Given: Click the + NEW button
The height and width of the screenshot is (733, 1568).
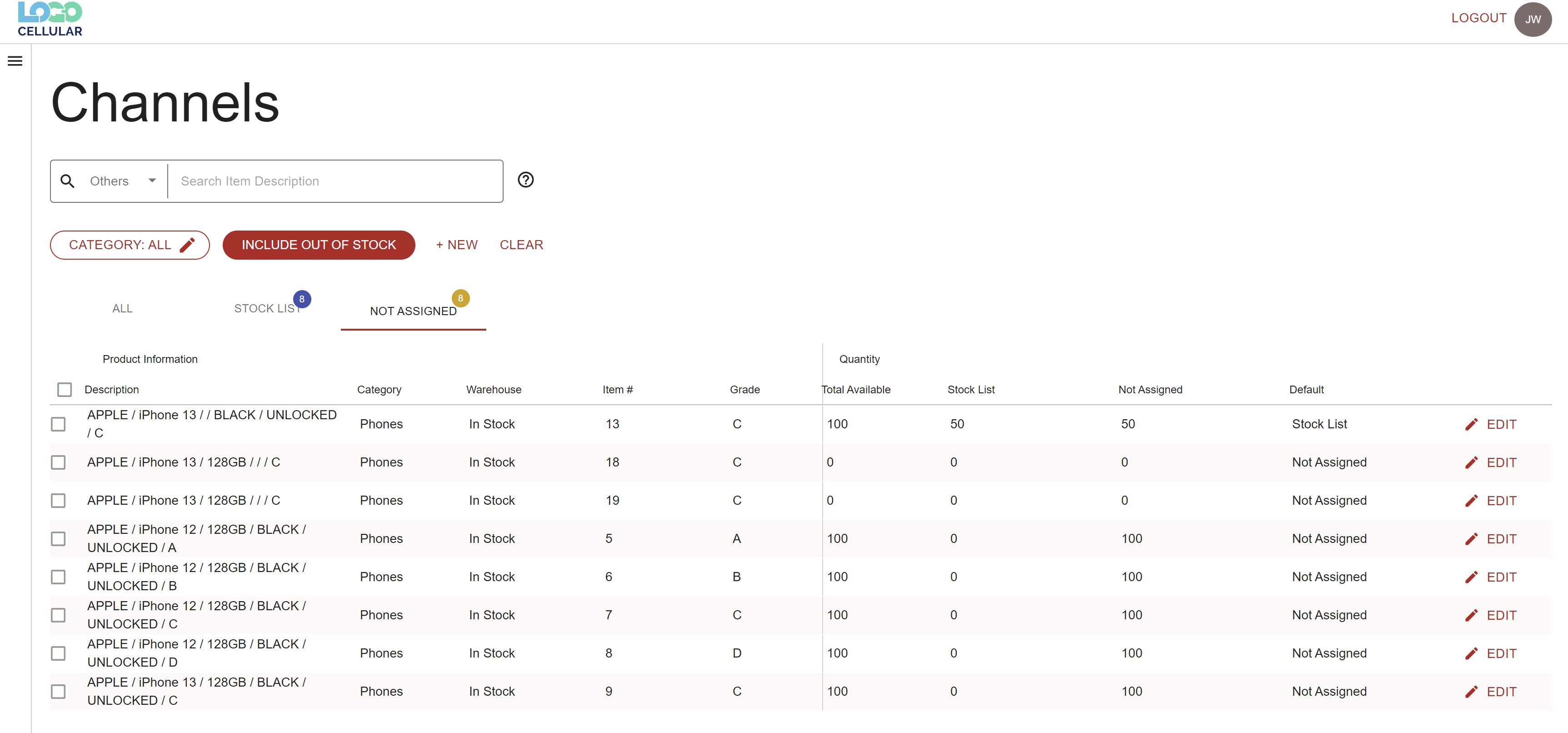Looking at the screenshot, I should point(456,245).
